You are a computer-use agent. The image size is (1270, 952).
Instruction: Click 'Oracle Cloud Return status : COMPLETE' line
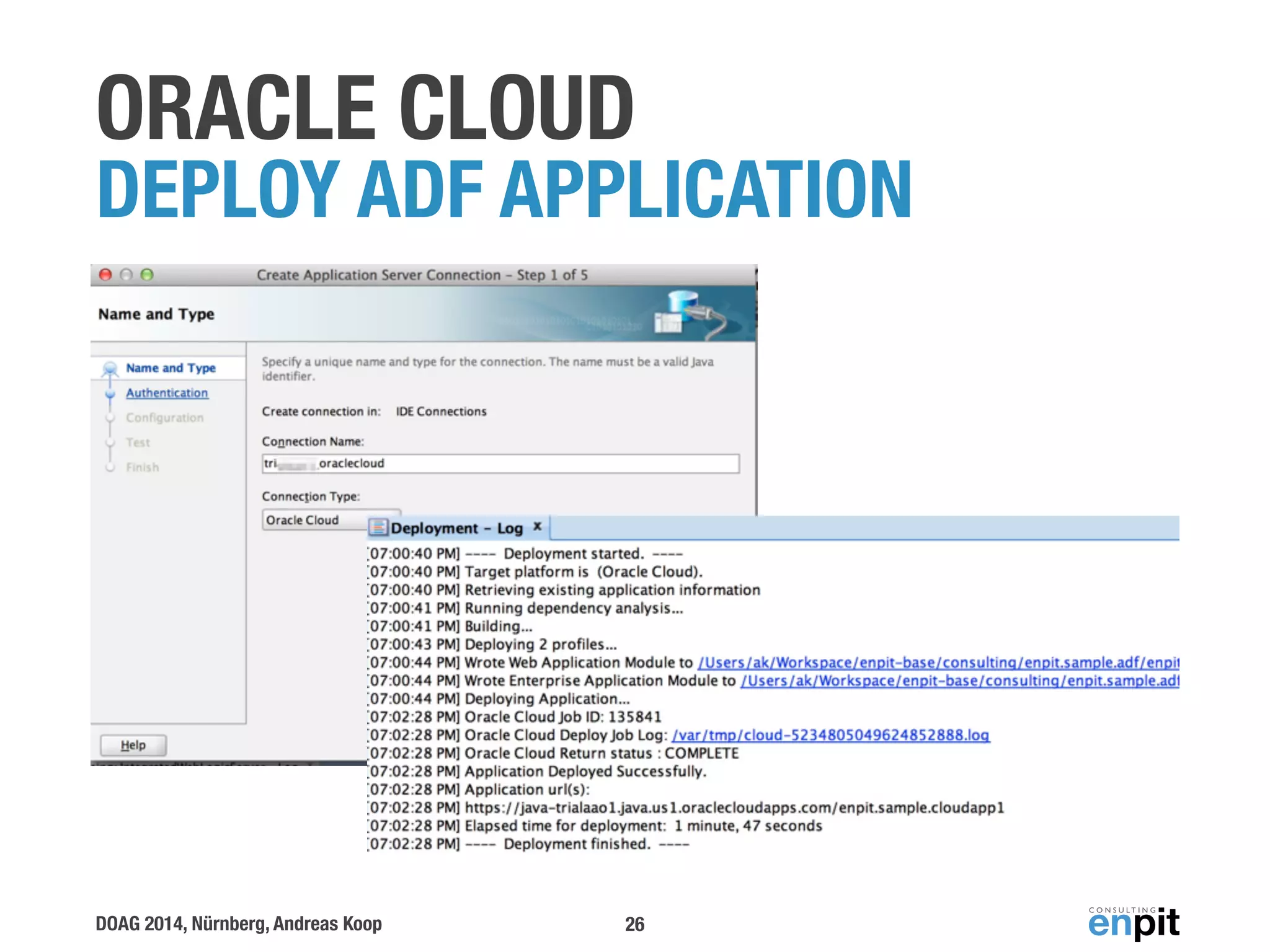[554, 753]
